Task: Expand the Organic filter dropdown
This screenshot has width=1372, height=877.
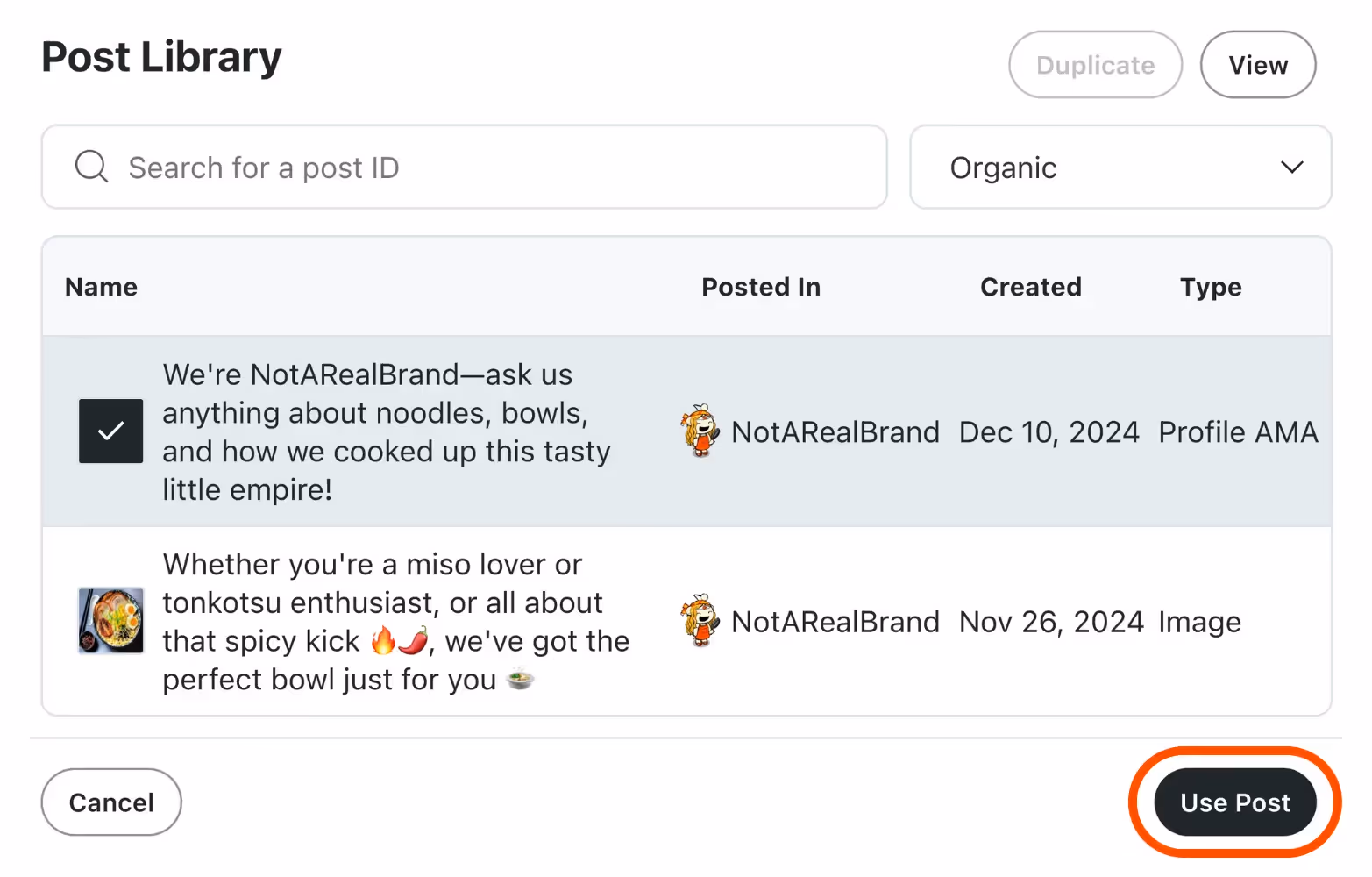Action: click(x=1120, y=167)
